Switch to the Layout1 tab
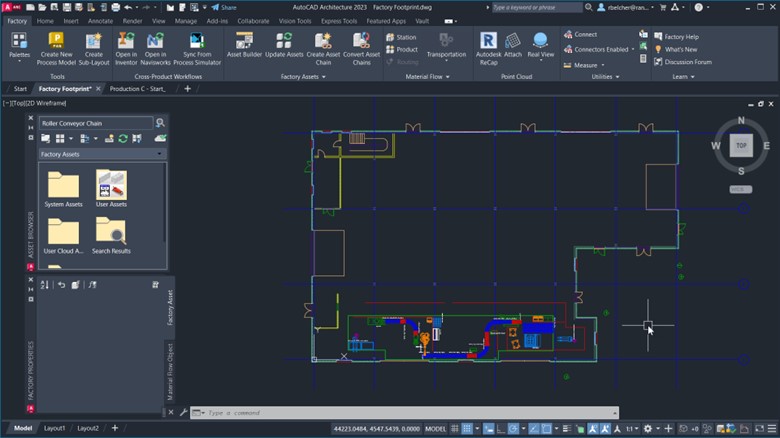 [54, 428]
